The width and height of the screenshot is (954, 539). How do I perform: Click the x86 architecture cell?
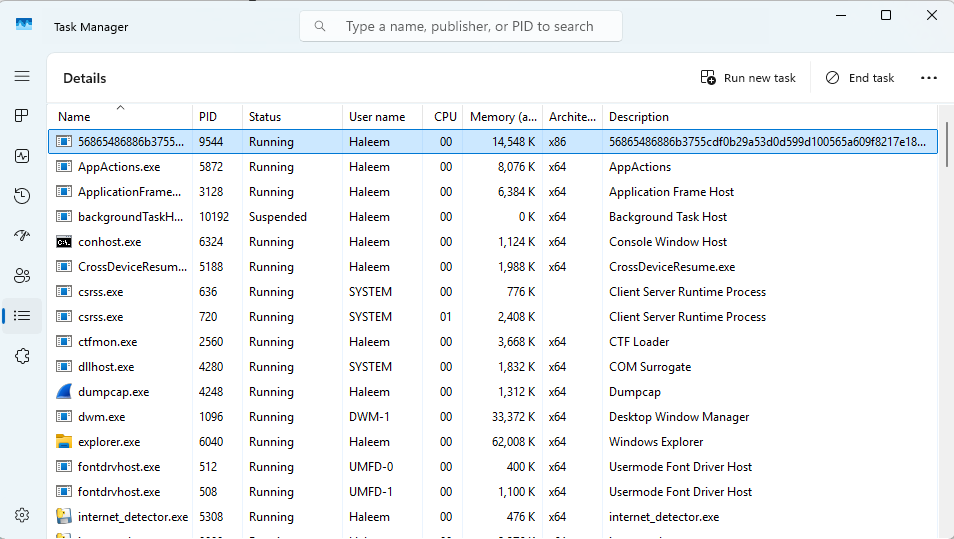(557, 142)
